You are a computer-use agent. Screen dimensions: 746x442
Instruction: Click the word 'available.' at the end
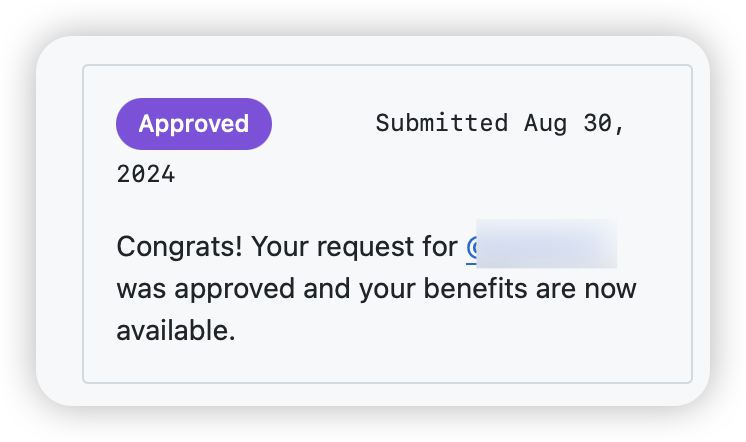click(176, 330)
